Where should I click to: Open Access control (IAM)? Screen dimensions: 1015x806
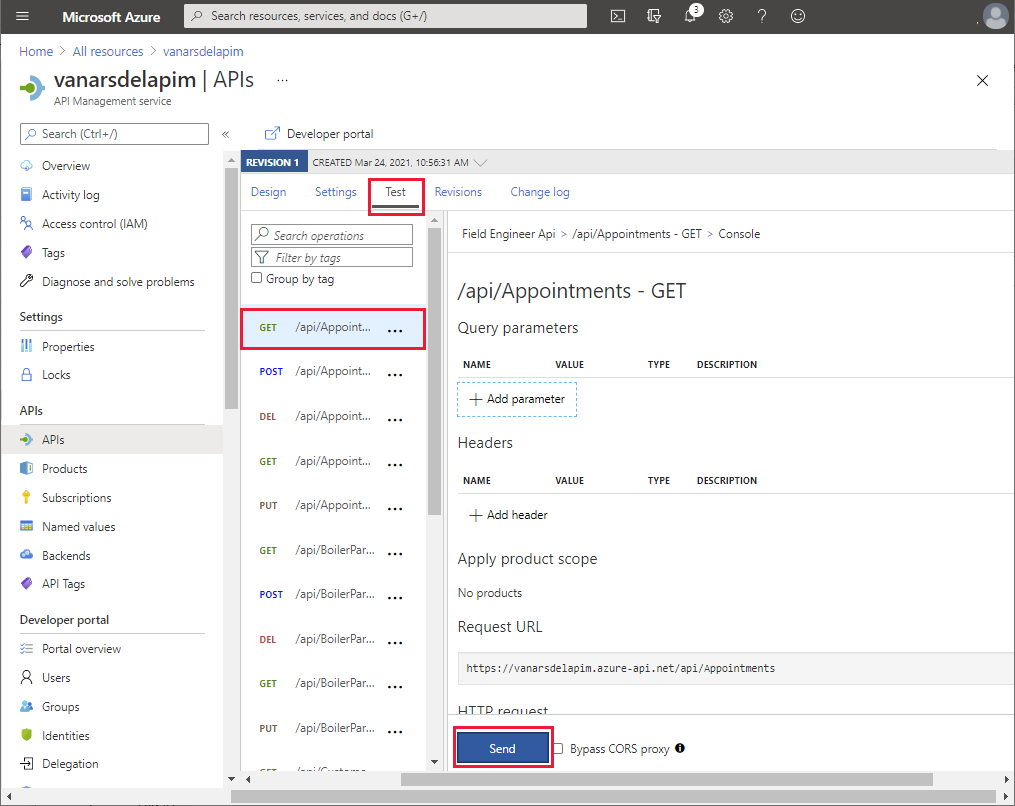click(x=95, y=224)
